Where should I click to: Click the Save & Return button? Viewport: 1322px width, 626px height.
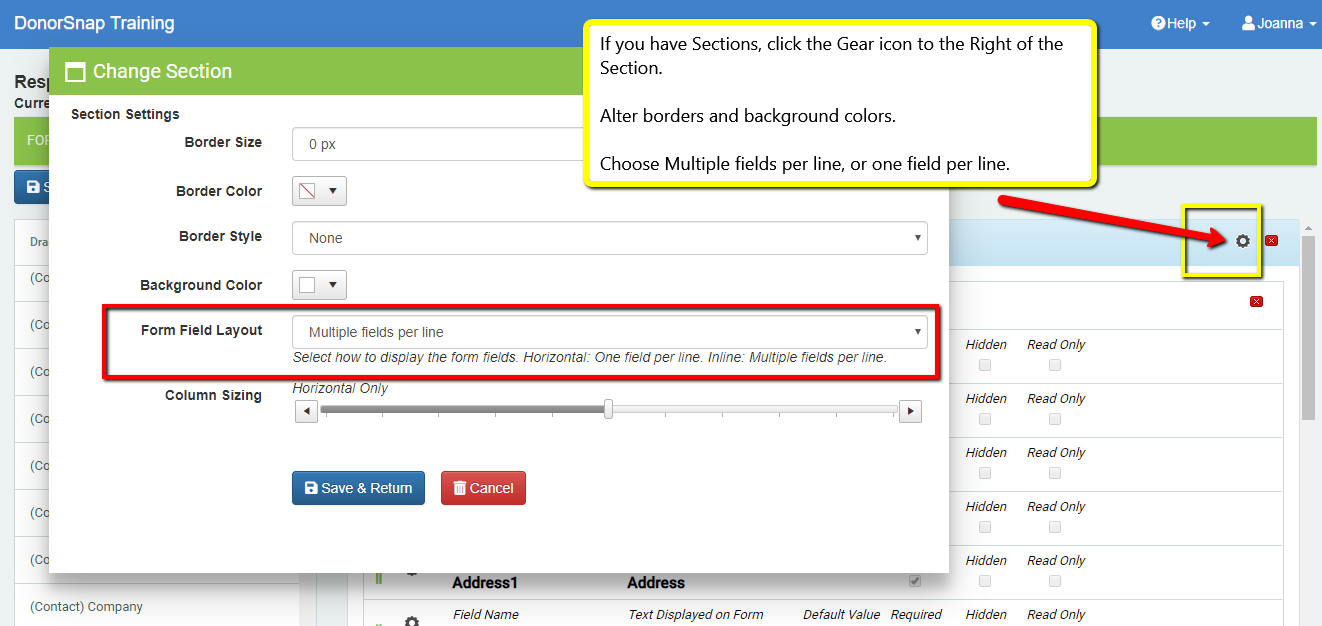click(x=358, y=488)
